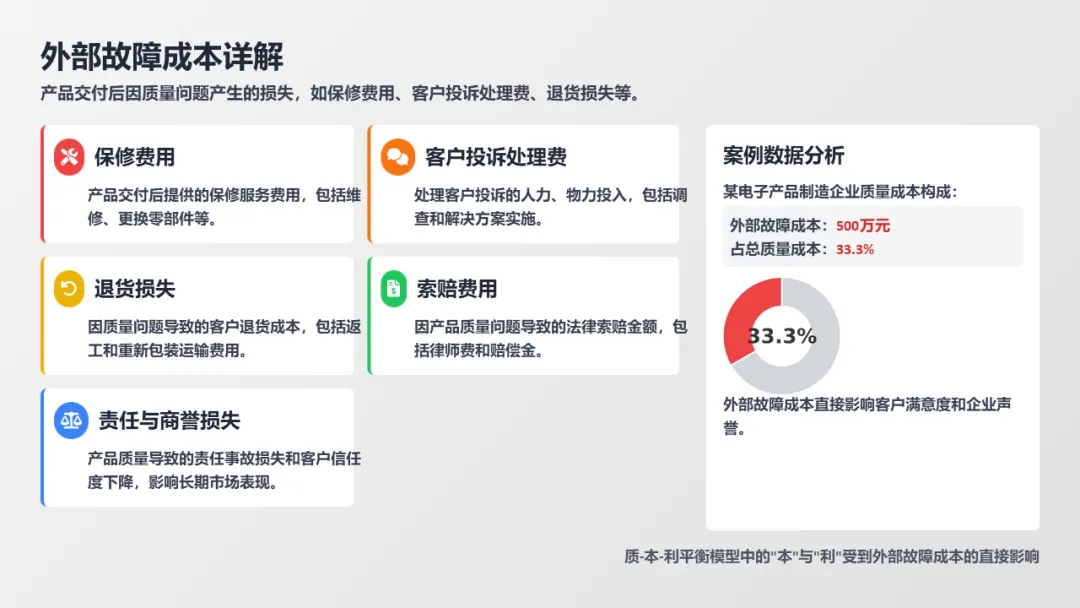The height and width of the screenshot is (608, 1080).
Task: Click the green invoice dollar icon
Action: (x=395, y=289)
